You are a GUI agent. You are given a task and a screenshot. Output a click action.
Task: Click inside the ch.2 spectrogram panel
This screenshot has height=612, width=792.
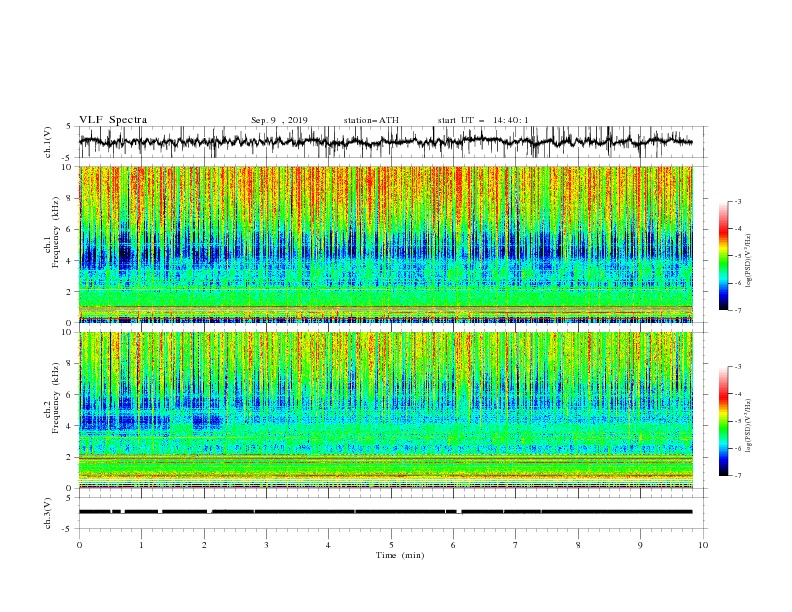pyautogui.click(x=385, y=410)
